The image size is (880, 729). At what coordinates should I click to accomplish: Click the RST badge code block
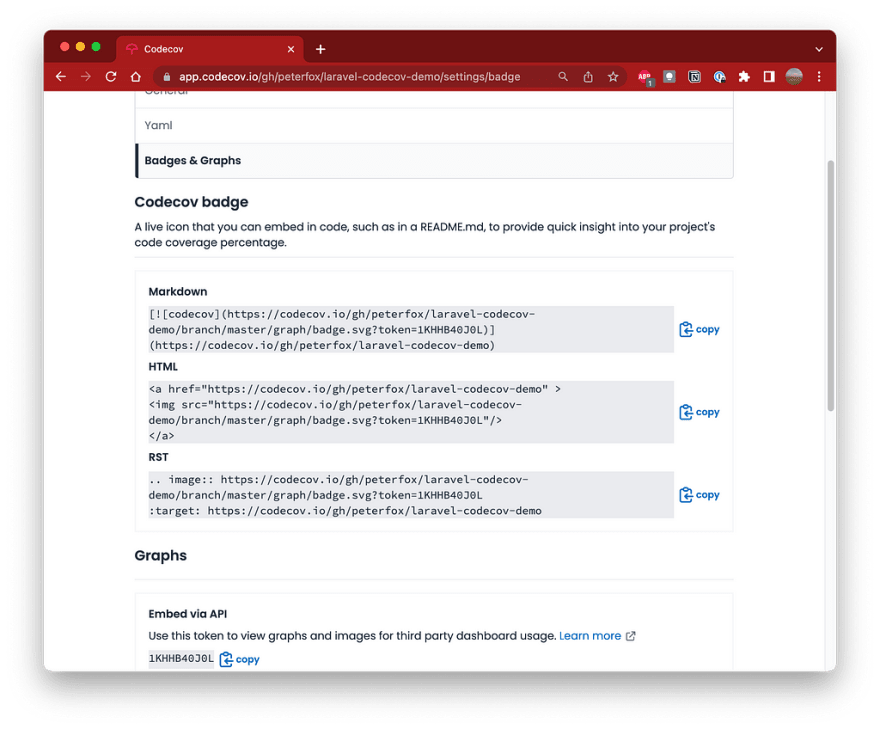click(x=411, y=495)
